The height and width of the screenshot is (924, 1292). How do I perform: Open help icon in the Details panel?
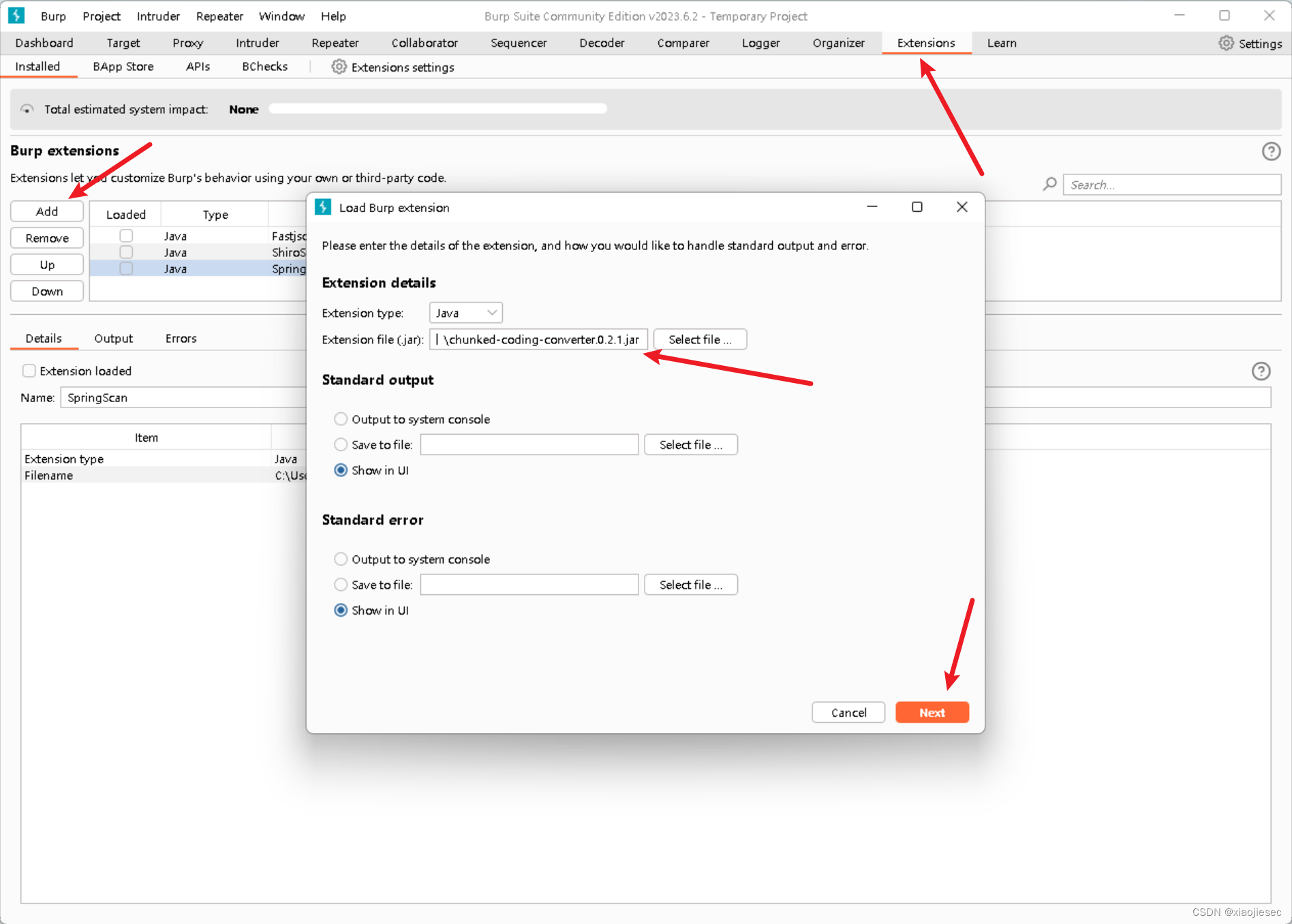coord(1261,371)
